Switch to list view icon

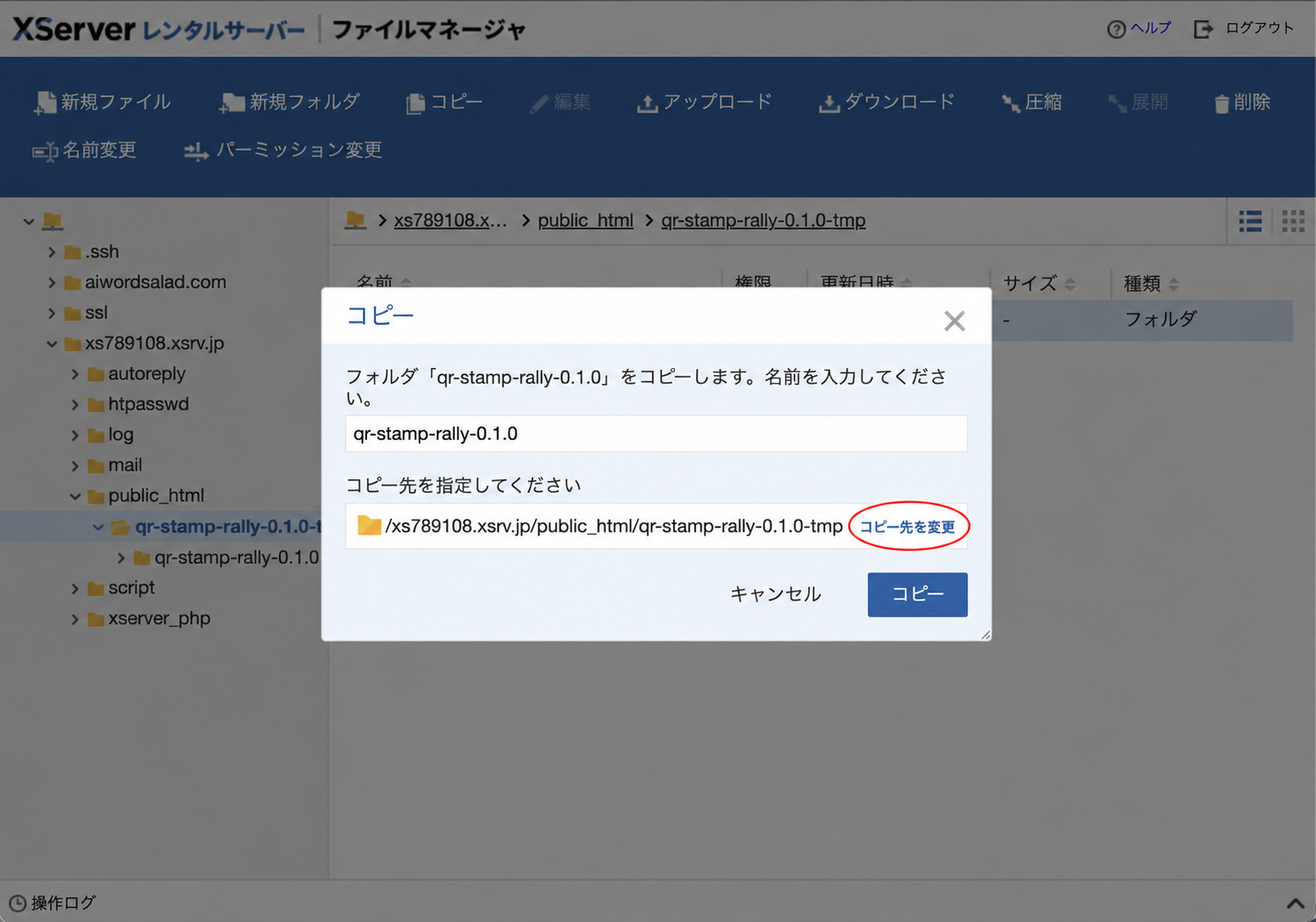[1250, 220]
